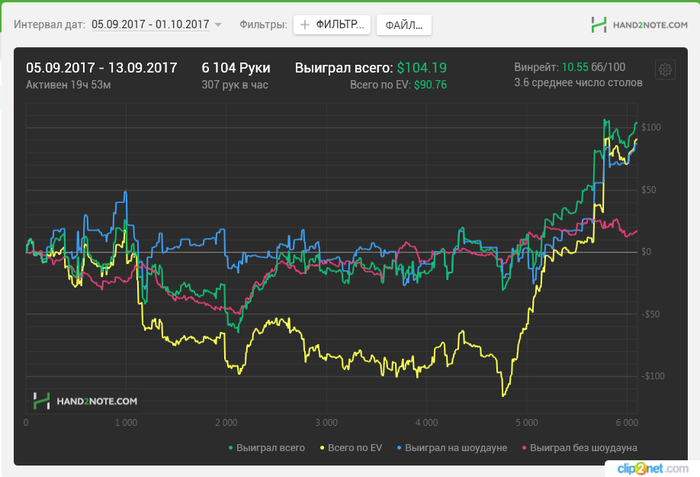The image size is (700, 477).
Task: Click the 6 104 Руки hands count
Action: tap(236, 68)
